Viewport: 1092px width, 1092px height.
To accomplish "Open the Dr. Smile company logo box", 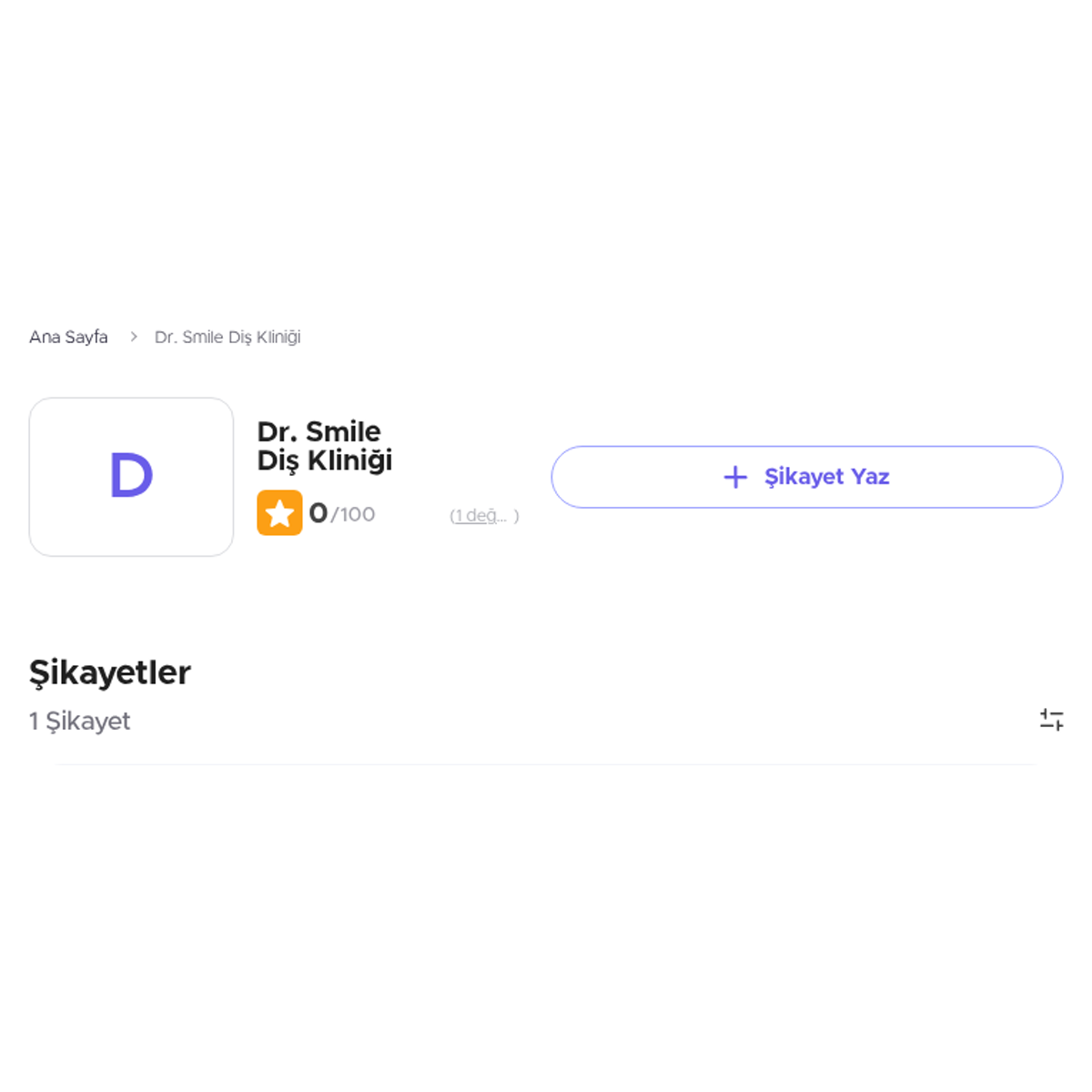I will [x=131, y=477].
